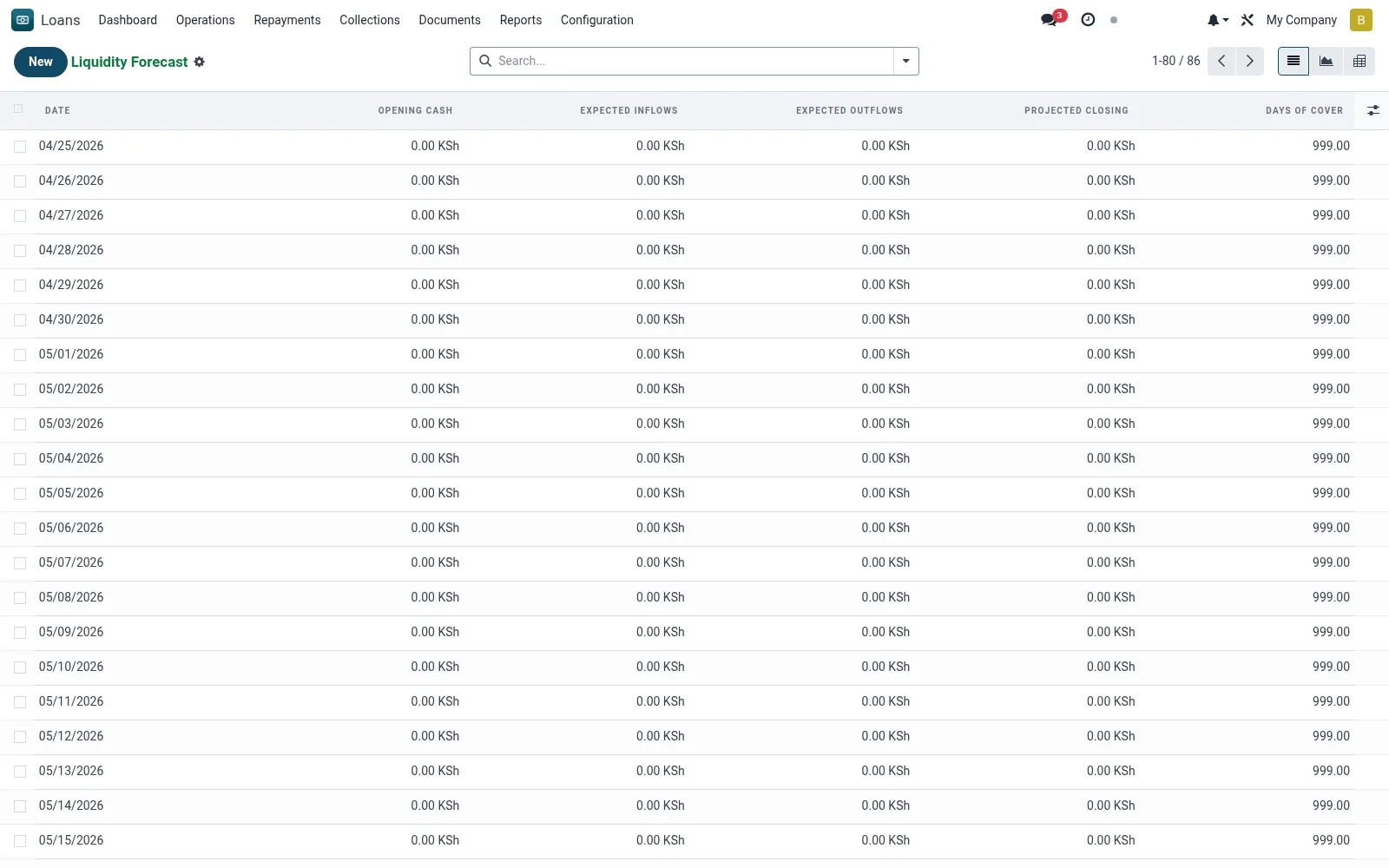Tick the checkbox for 05/05/2026
Viewport: 1389px width, 868px height.
click(20, 494)
